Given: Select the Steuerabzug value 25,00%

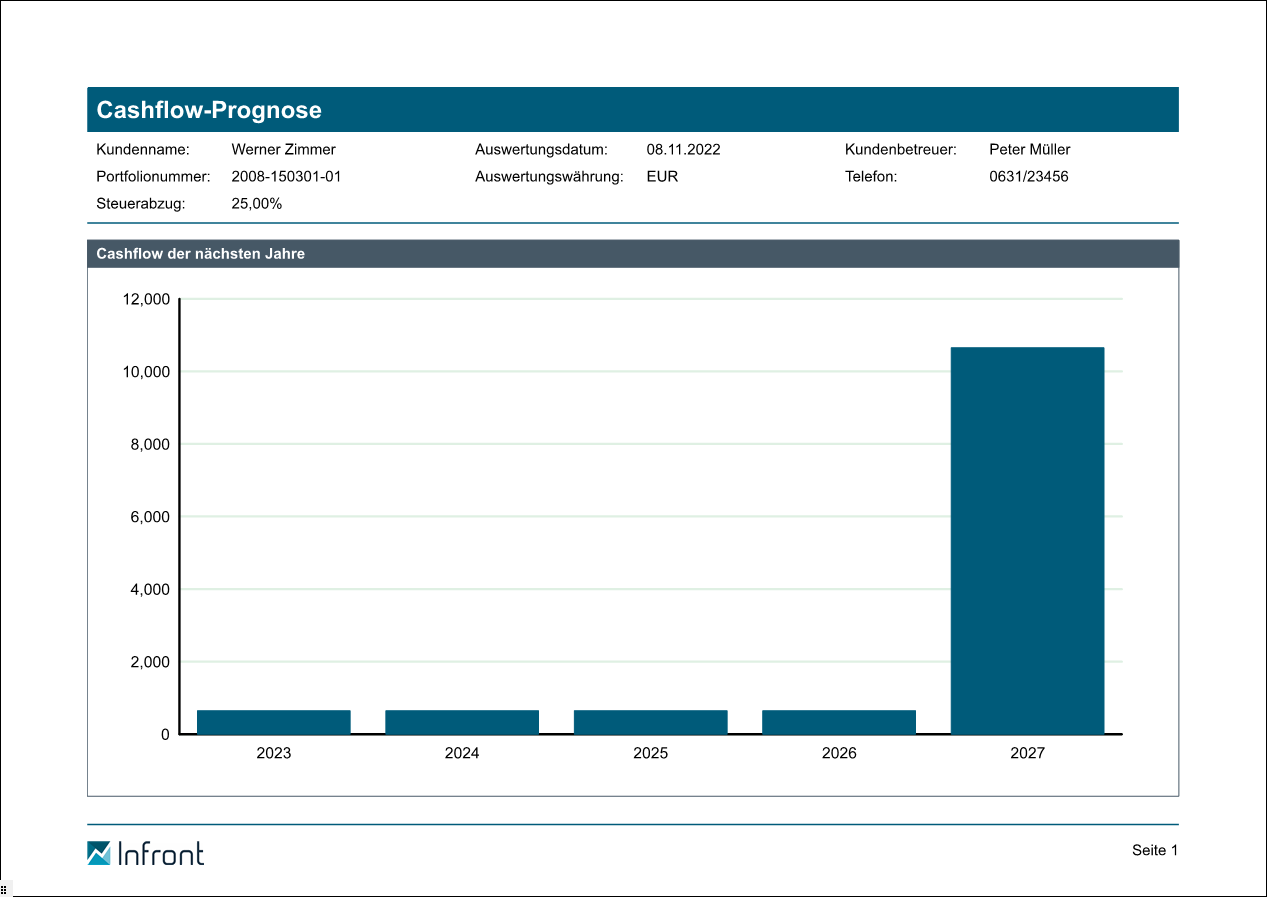Looking at the screenshot, I should [x=256, y=204].
